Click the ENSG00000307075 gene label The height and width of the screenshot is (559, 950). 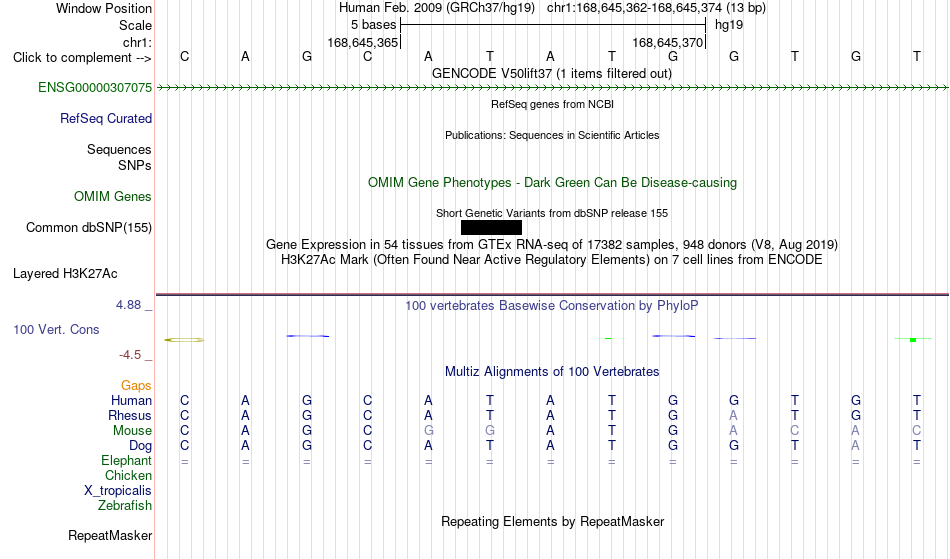[95, 88]
